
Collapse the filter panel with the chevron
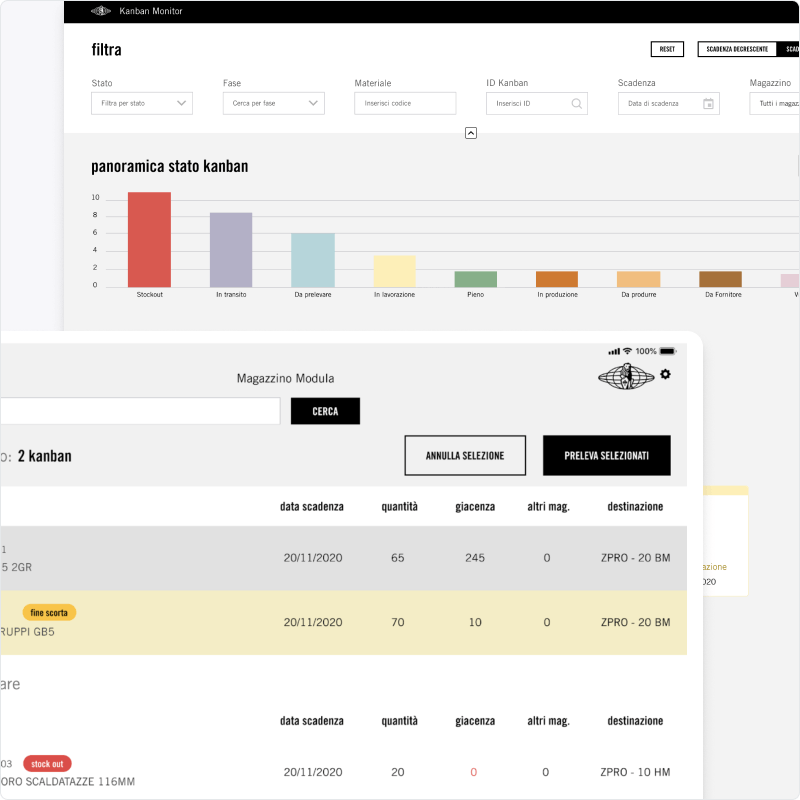click(x=470, y=132)
